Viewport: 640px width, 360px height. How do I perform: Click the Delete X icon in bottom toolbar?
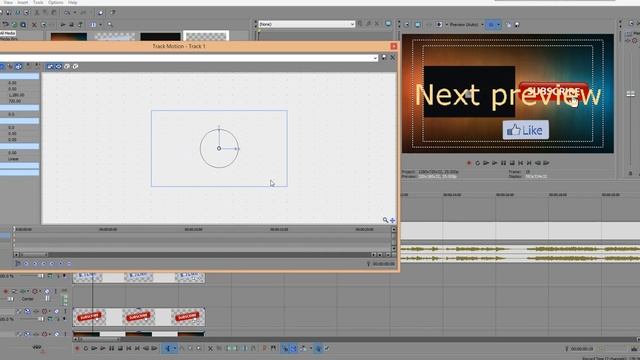(x=210, y=349)
